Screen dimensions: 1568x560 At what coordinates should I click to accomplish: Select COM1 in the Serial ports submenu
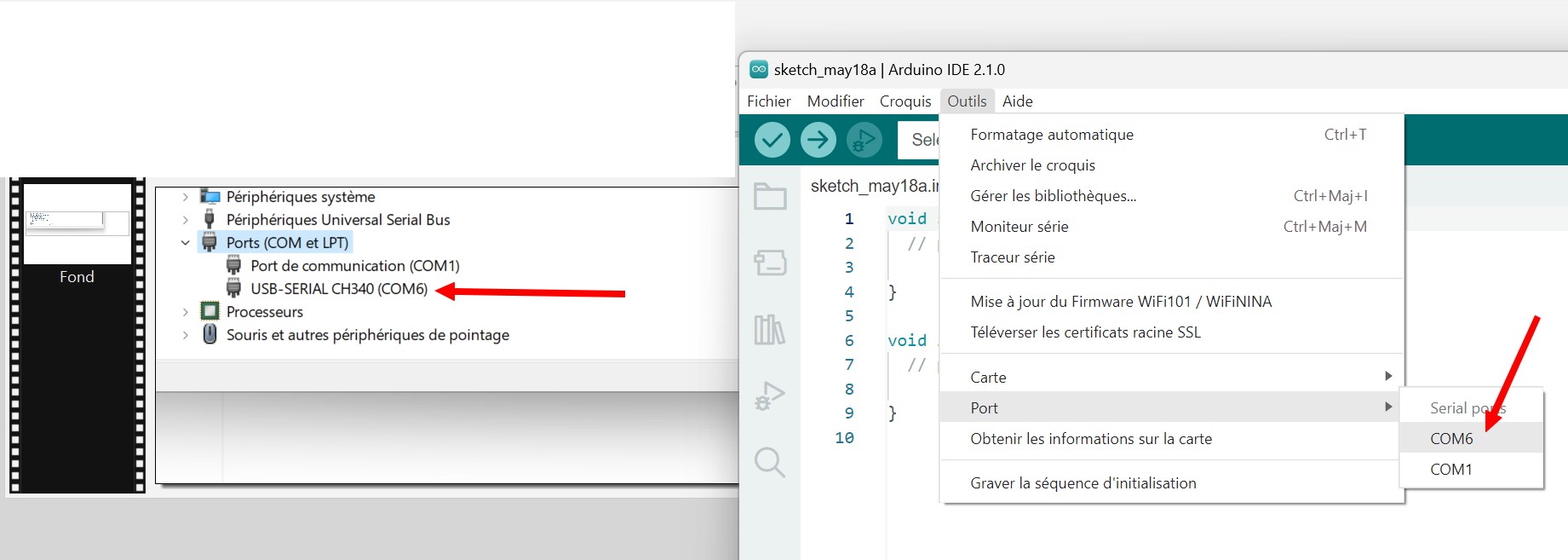point(1472,470)
